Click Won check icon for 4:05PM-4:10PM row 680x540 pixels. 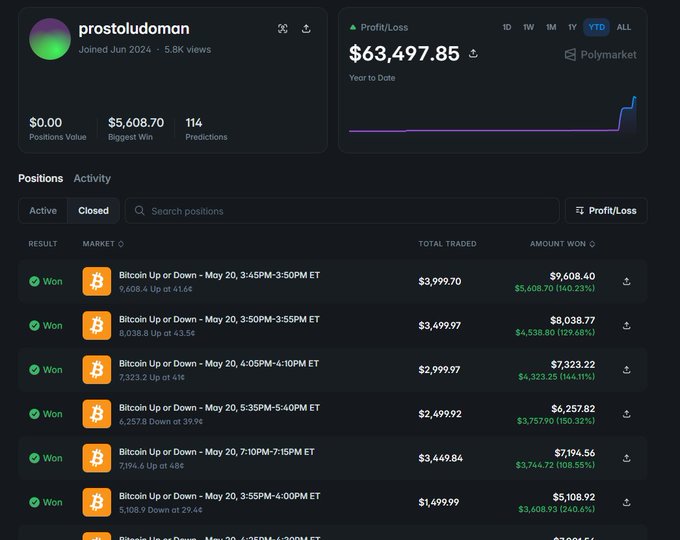(x=34, y=370)
